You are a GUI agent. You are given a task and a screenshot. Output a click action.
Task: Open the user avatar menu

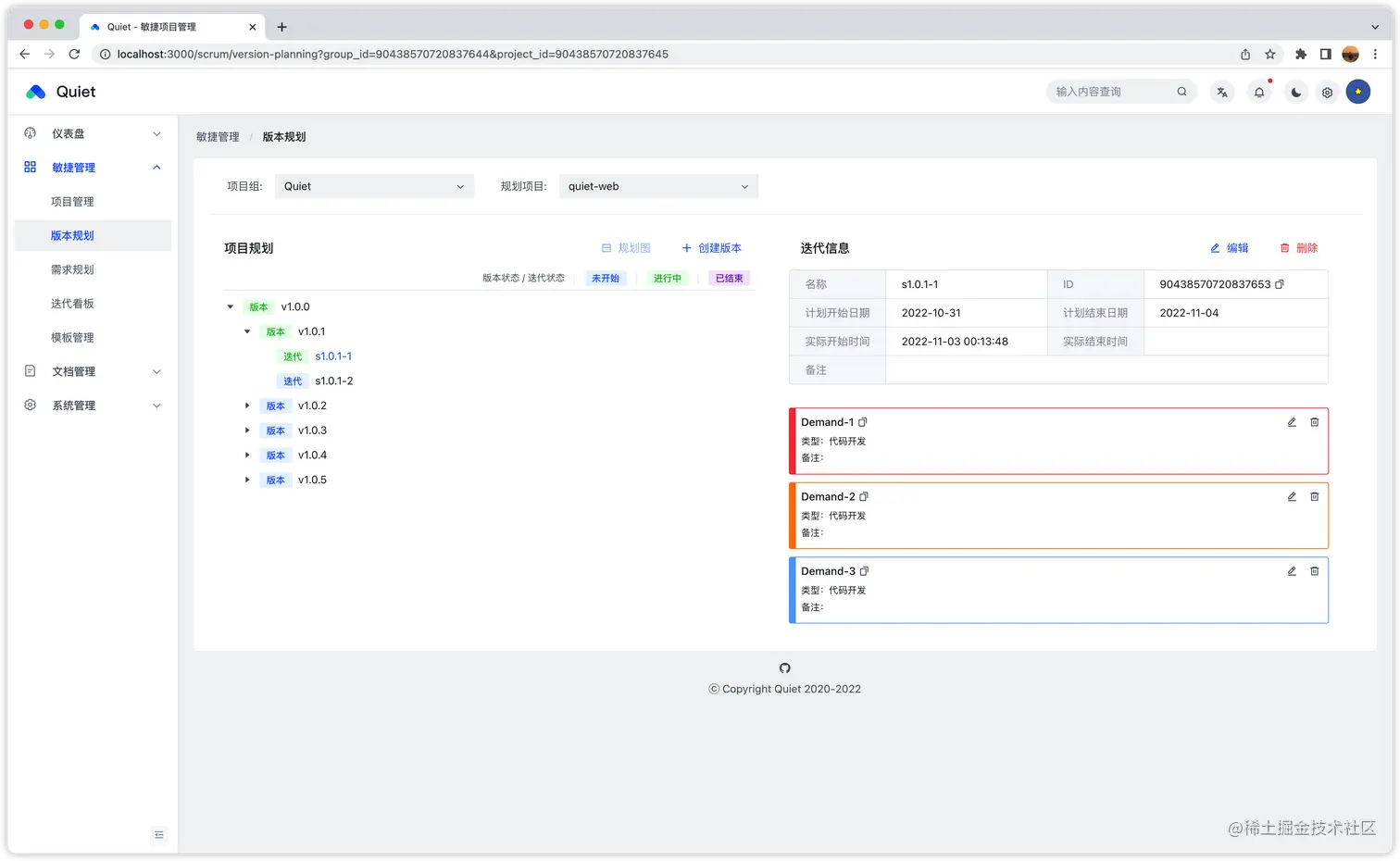tap(1358, 92)
